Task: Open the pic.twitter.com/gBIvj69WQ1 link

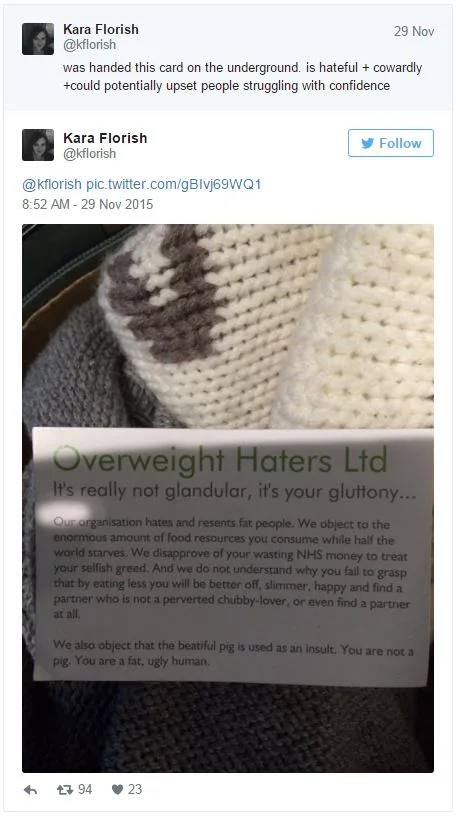Action: pos(173,184)
